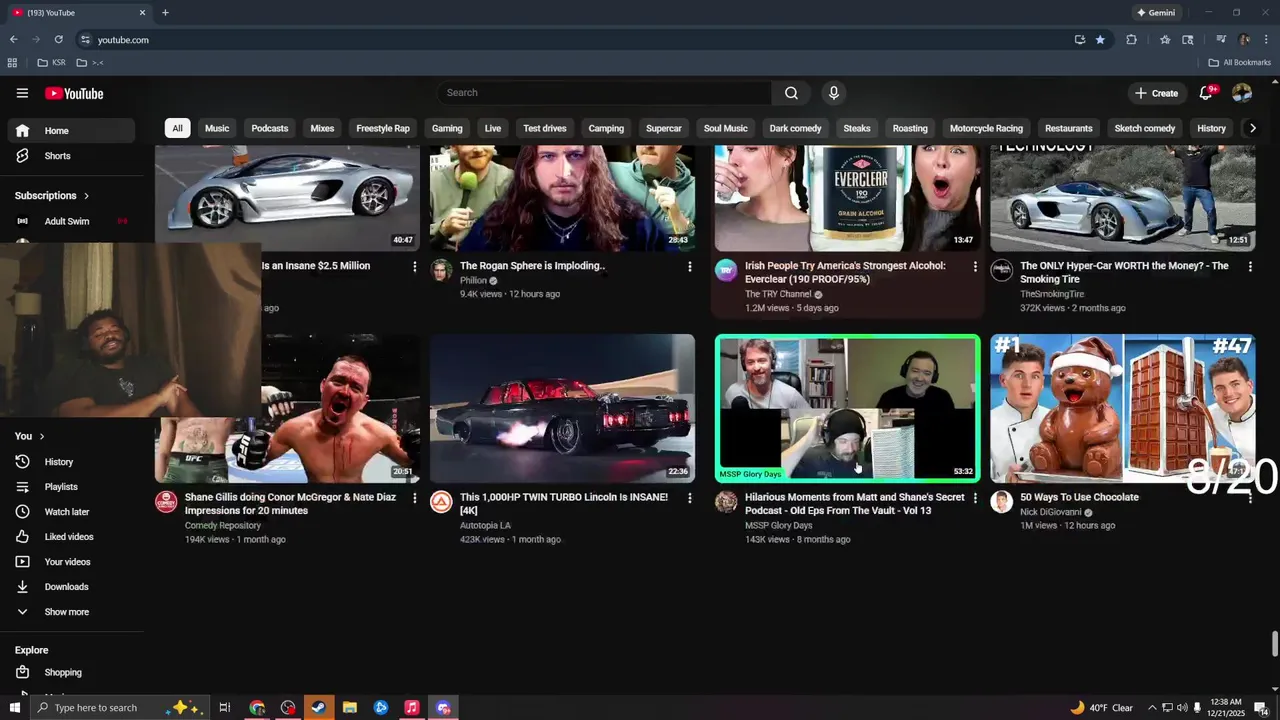Play the 1,000HP Twin Turbo Lincoln thumbnail
Viewport: 1280px width, 720px height.
pyautogui.click(x=562, y=409)
